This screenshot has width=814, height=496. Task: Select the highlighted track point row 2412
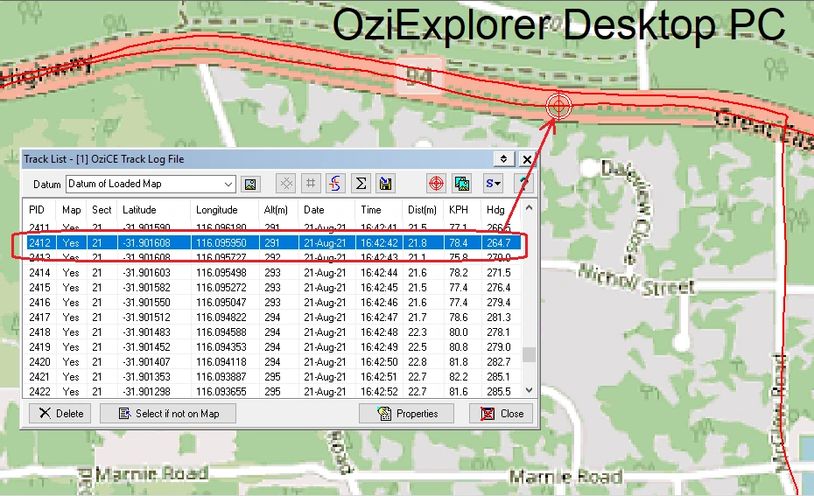(x=274, y=243)
